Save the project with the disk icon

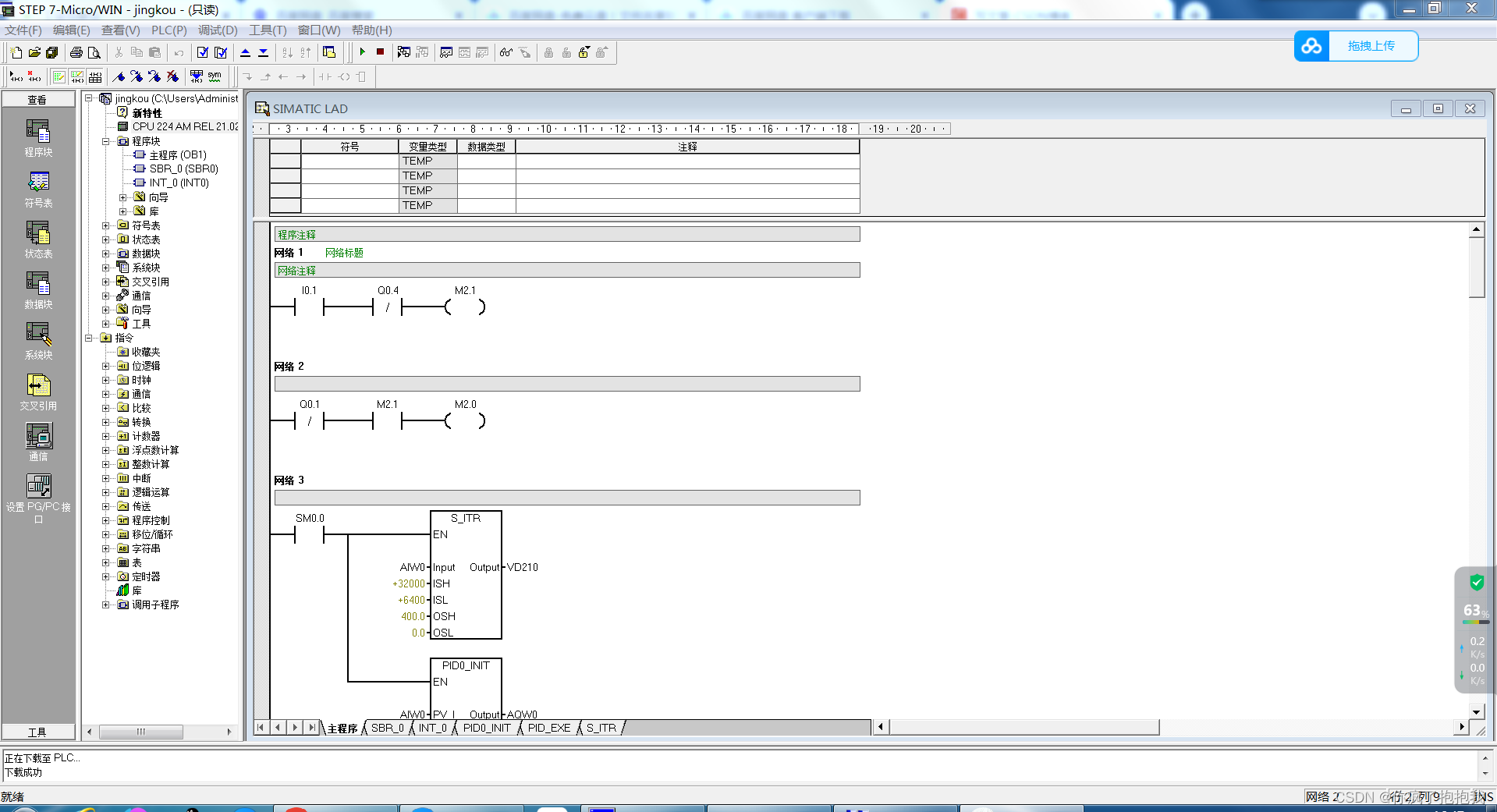52,52
